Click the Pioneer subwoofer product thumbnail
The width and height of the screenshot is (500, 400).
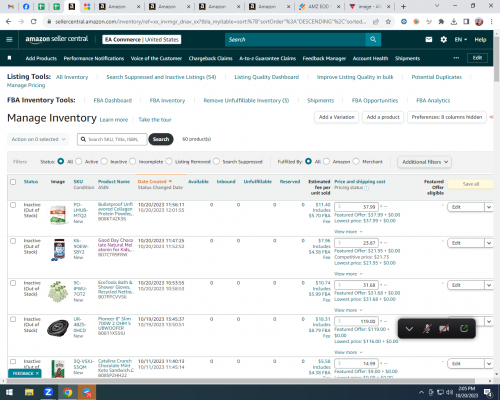point(58,327)
